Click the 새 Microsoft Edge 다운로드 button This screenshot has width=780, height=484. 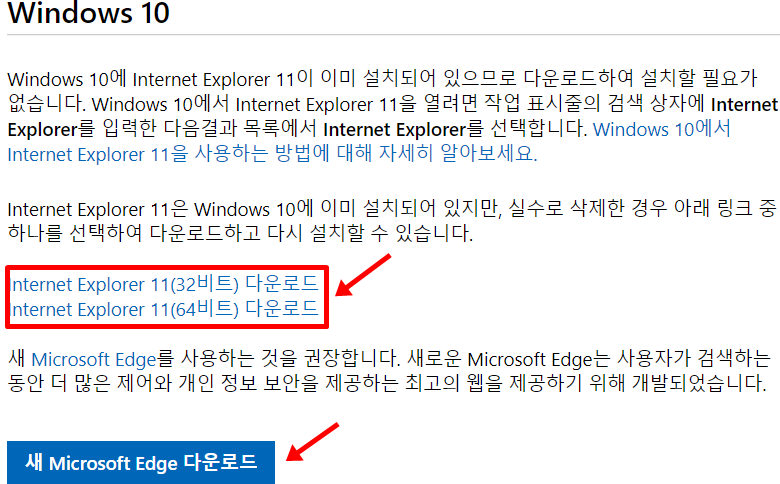pyautogui.click(x=141, y=463)
